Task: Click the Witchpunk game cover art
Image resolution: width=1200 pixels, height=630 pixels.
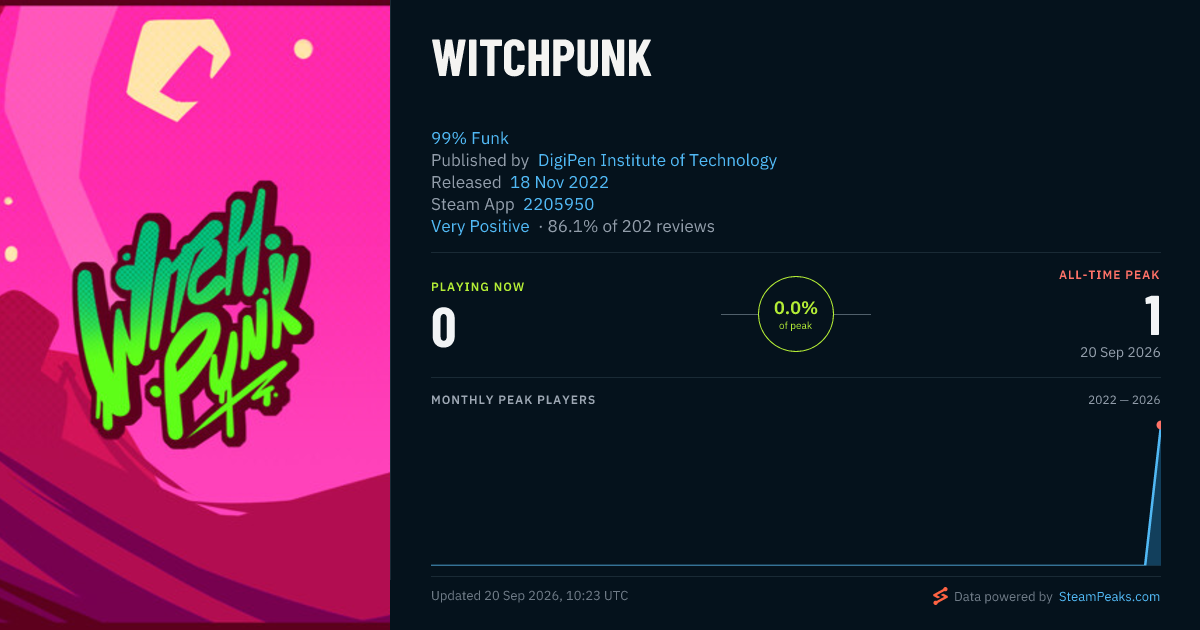Action: (195, 315)
